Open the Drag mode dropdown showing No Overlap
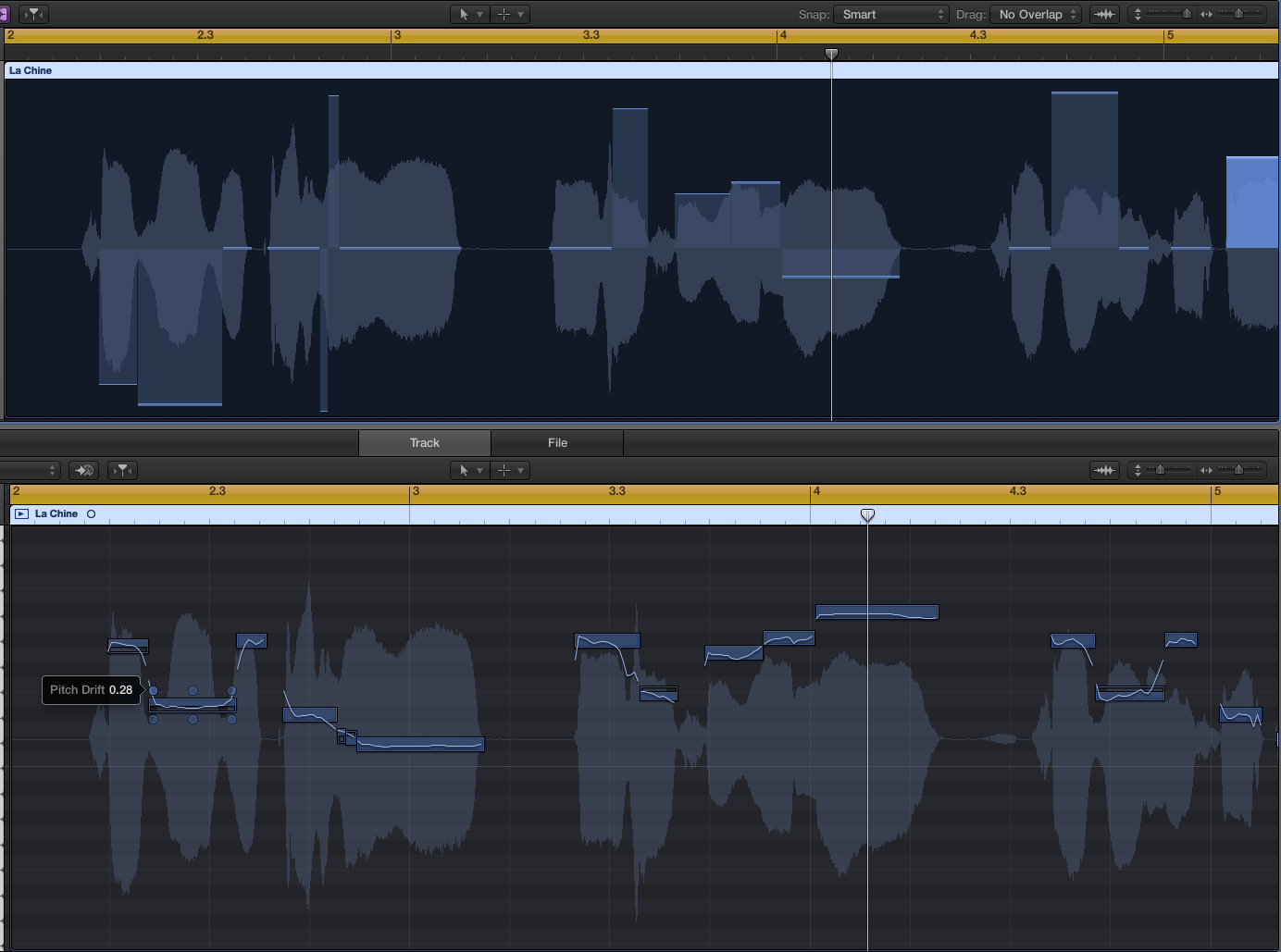The width and height of the screenshot is (1281, 952). pyautogui.click(x=1035, y=14)
